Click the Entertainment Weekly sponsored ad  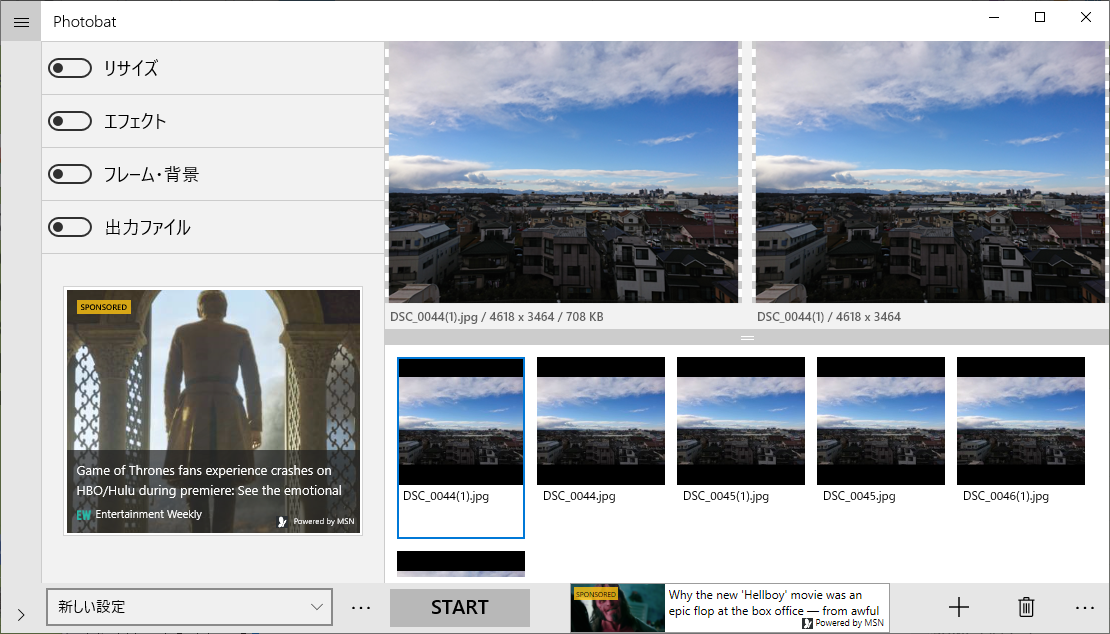(212, 410)
